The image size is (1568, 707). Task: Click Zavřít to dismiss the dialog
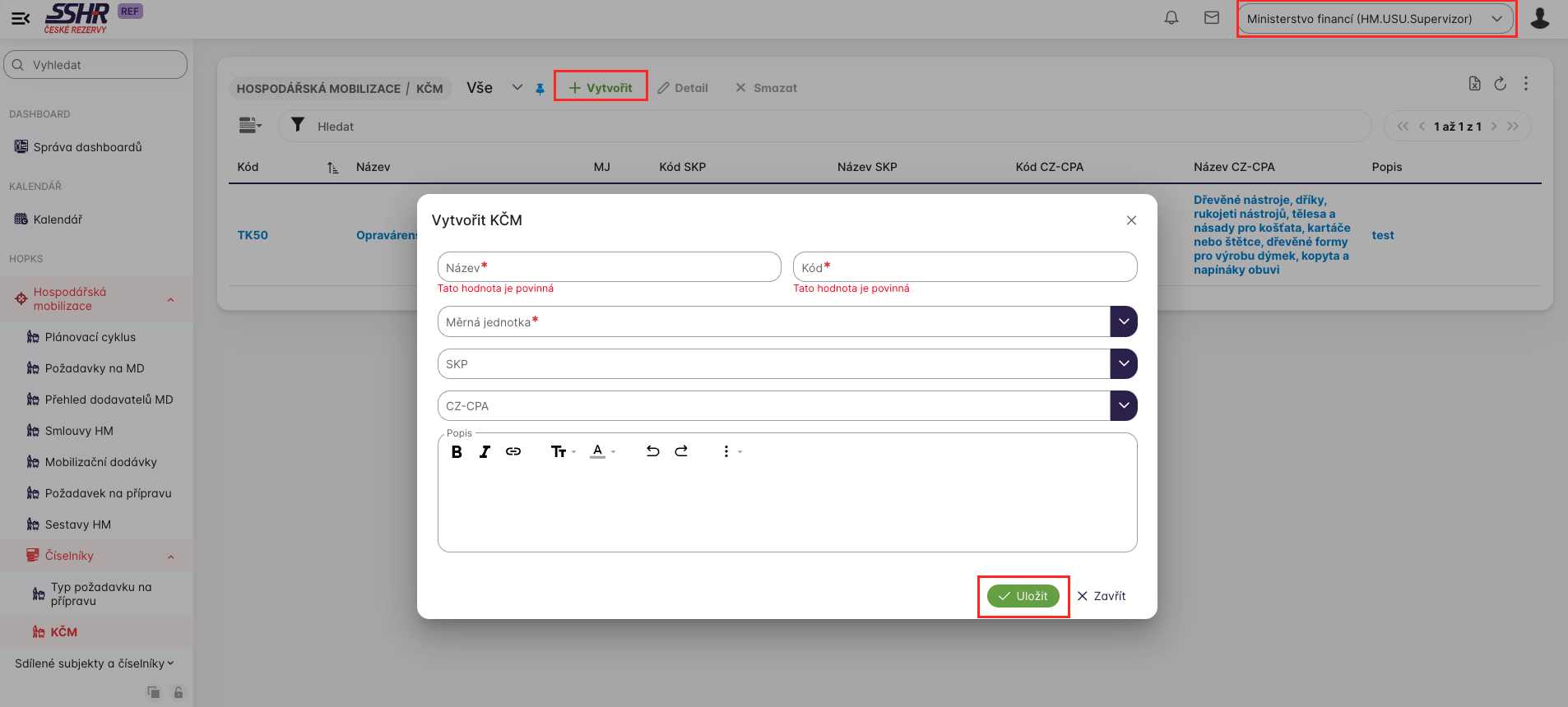[x=1102, y=596]
